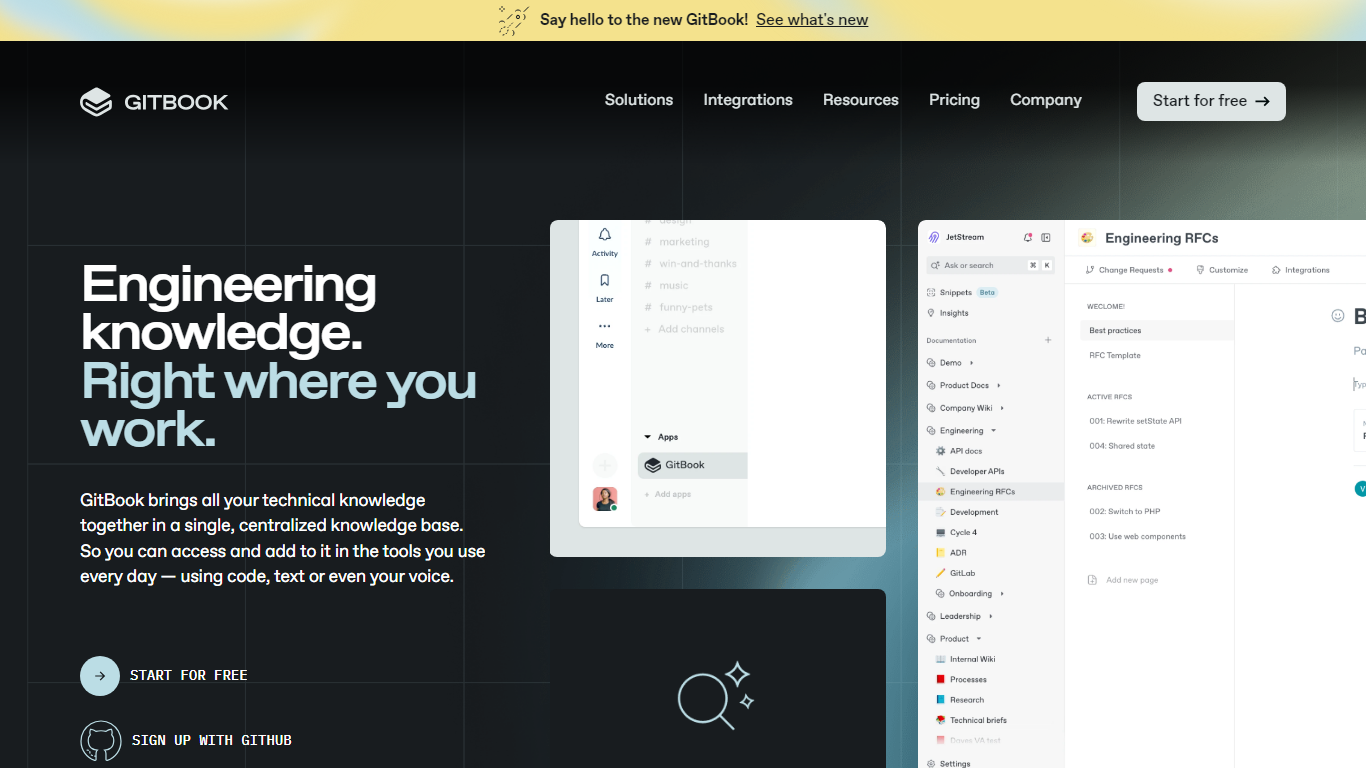Click the JetStream notification bell icon
This screenshot has height=768, width=1366.
pyautogui.click(x=1027, y=238)
